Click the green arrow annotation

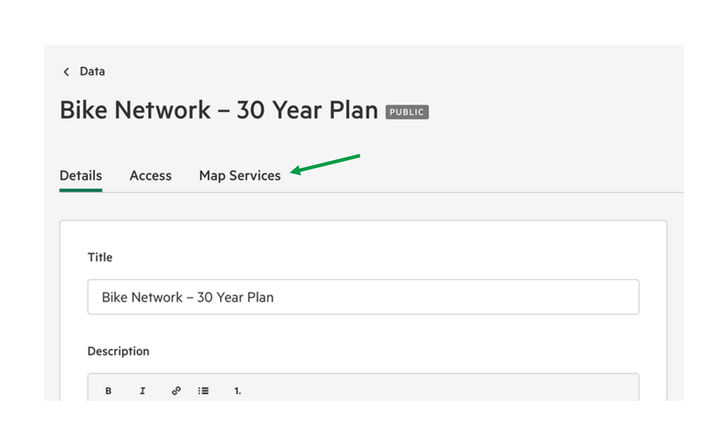pos(325,164)
